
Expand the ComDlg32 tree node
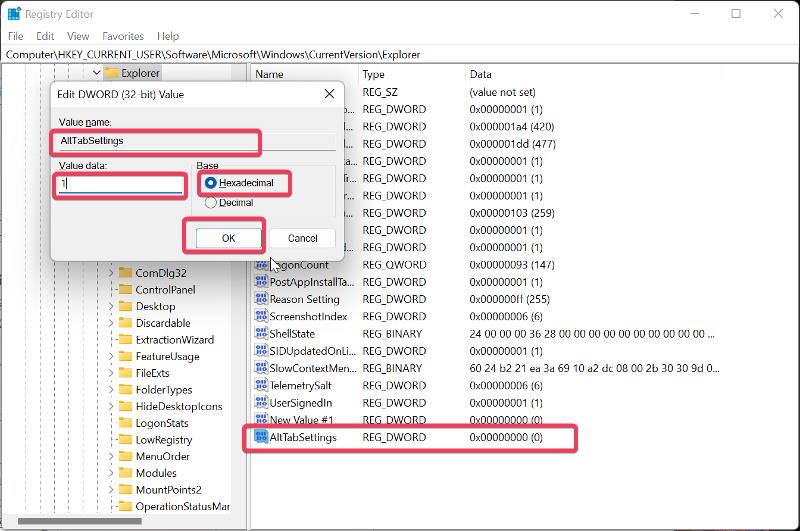coord(111,273)
